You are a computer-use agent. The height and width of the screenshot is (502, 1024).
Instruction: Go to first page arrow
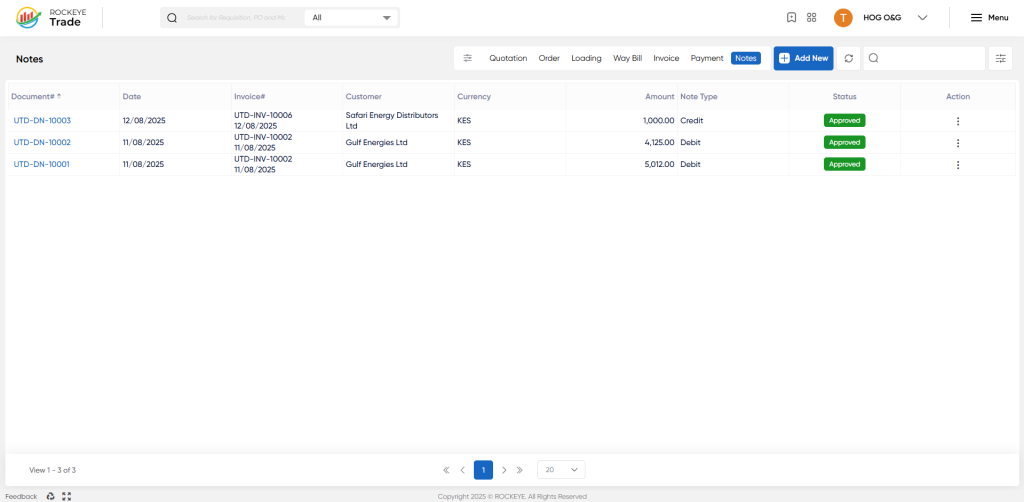pyautogui.click(x=446, y=470)
